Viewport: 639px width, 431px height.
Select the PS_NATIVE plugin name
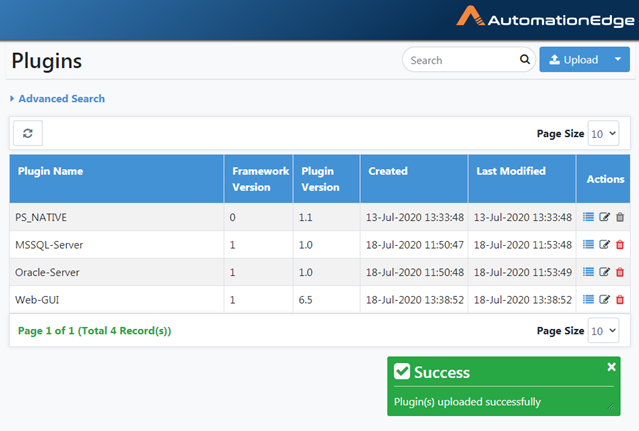point(41,217)
